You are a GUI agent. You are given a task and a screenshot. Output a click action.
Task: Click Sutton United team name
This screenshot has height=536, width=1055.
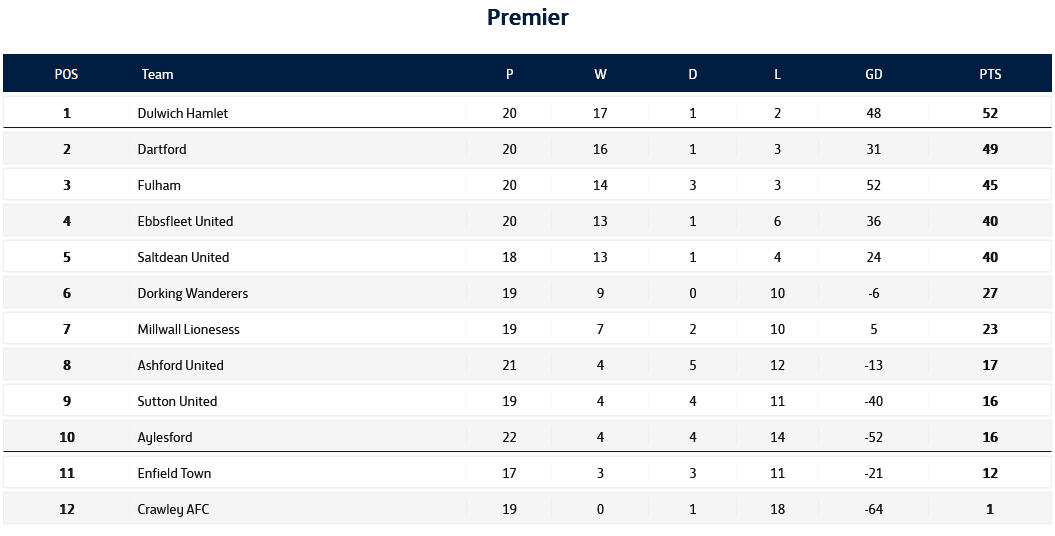(x=177, y=401)
